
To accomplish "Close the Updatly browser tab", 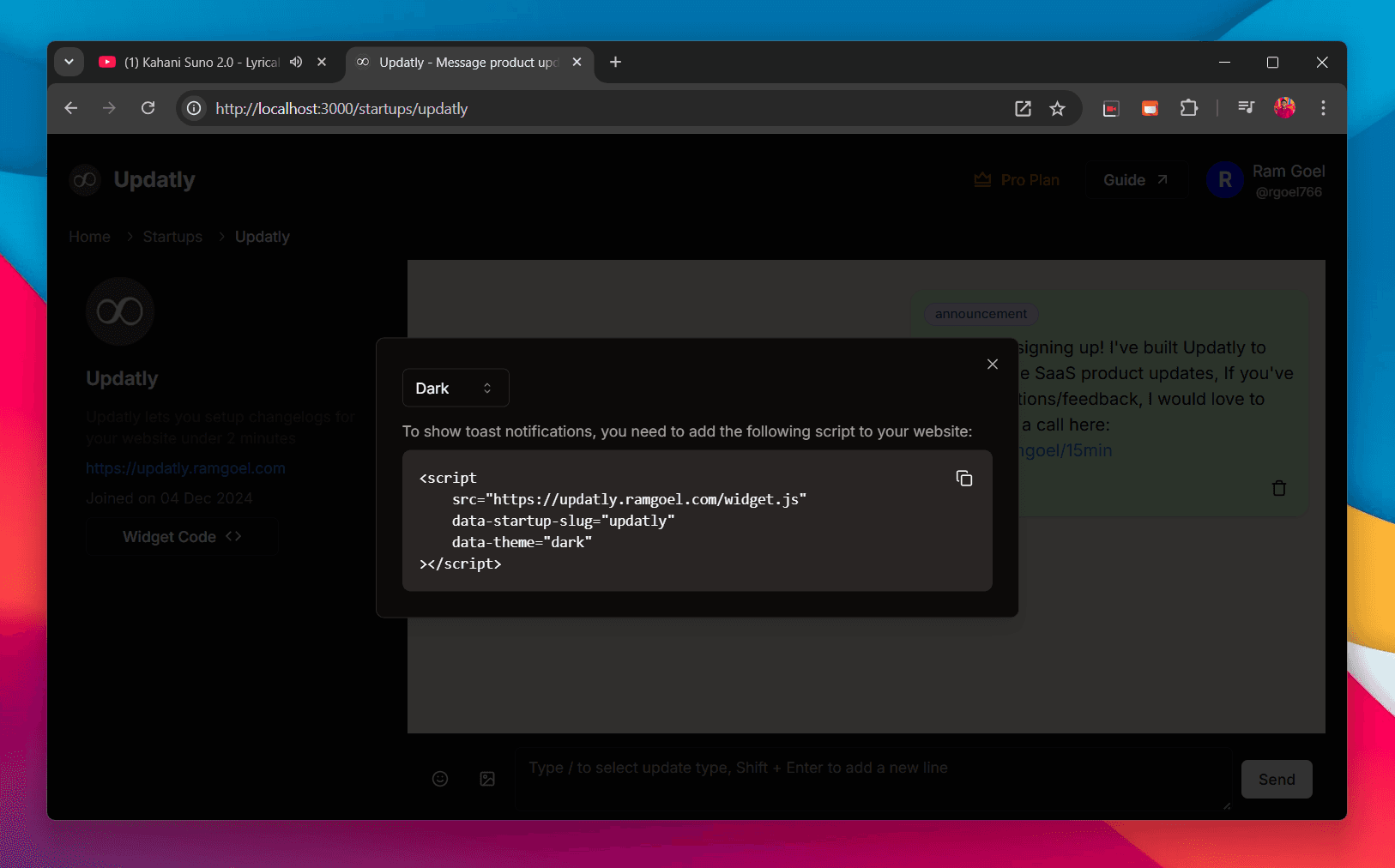I will coord(577,62).
